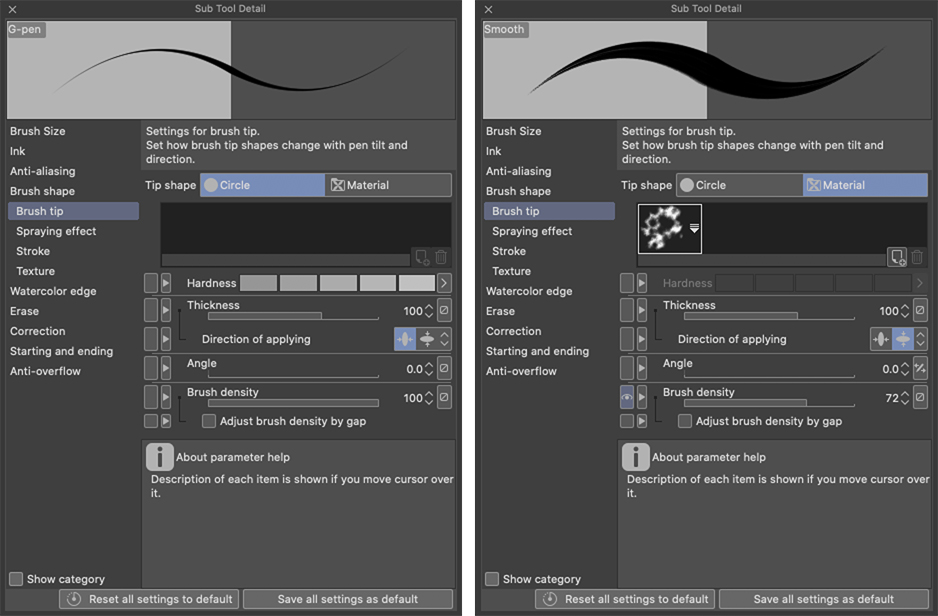This screenshot has width=938, height=616.
Task: Click add tip material icon in Smooth panel
Action: tap(897, 258)
